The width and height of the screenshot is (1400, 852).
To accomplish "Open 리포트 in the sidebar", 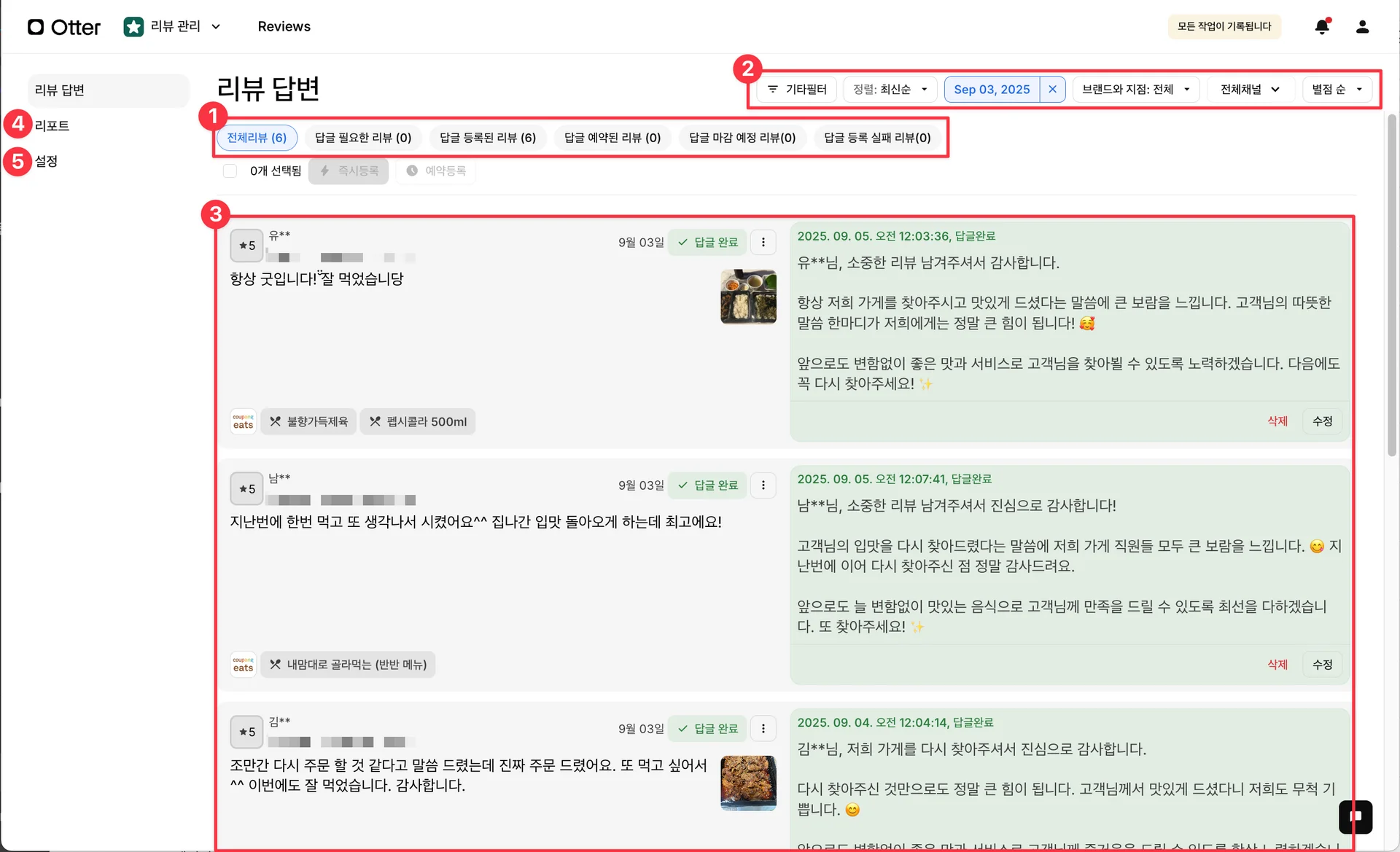I will tap(52, 125).
